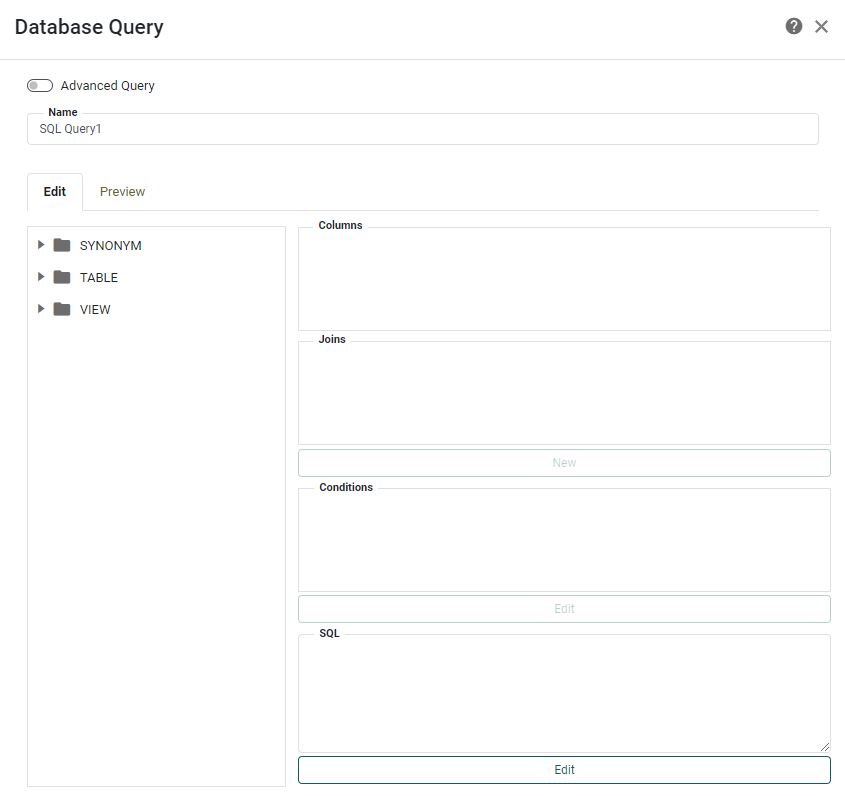Click the folder icon beside SYNONYM
The image size is (845, 796).
pos(61,245)
